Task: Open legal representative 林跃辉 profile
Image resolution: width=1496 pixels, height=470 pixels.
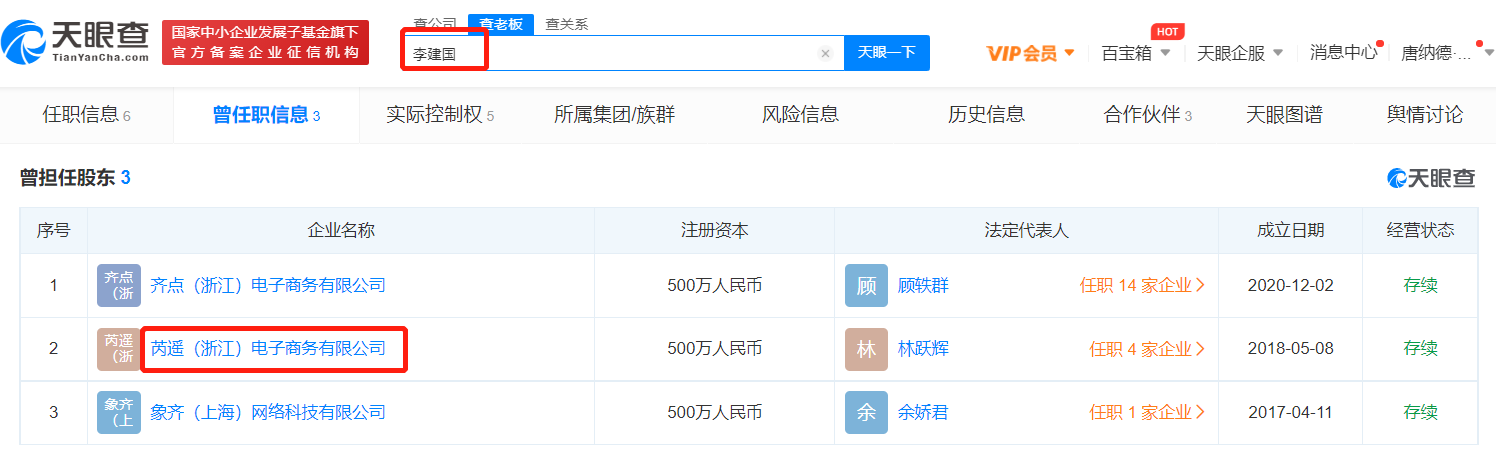Action: [923, 349]
